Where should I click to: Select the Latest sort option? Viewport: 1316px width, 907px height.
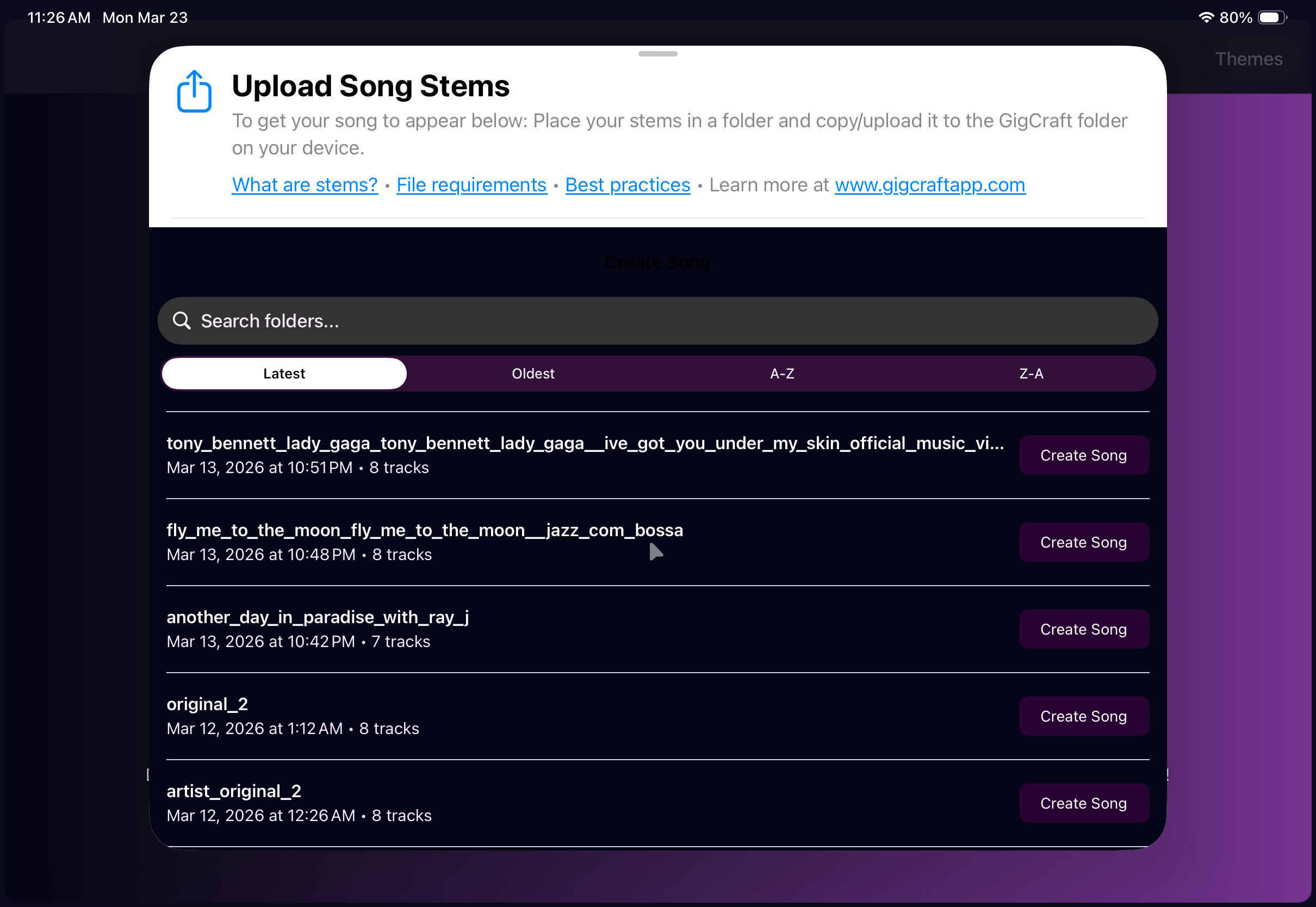pos(284,374)
